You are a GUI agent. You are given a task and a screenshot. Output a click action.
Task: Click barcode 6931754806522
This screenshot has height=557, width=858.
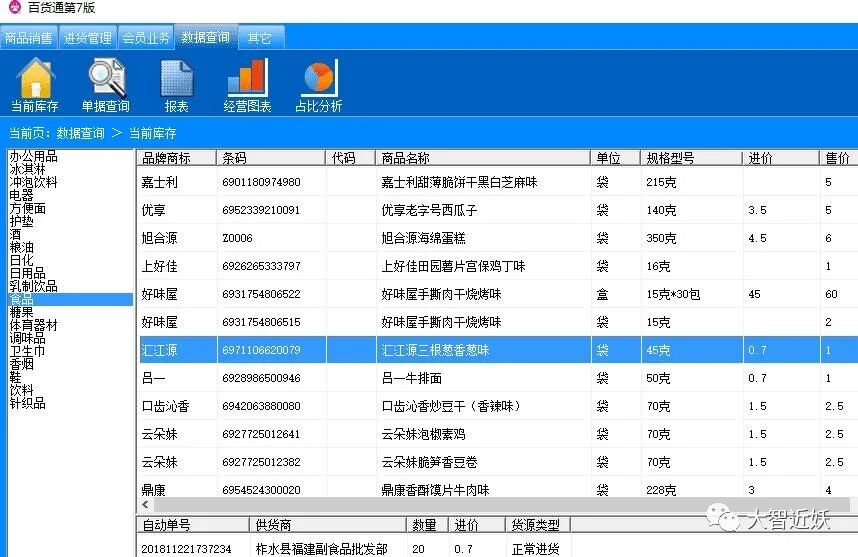261,294
